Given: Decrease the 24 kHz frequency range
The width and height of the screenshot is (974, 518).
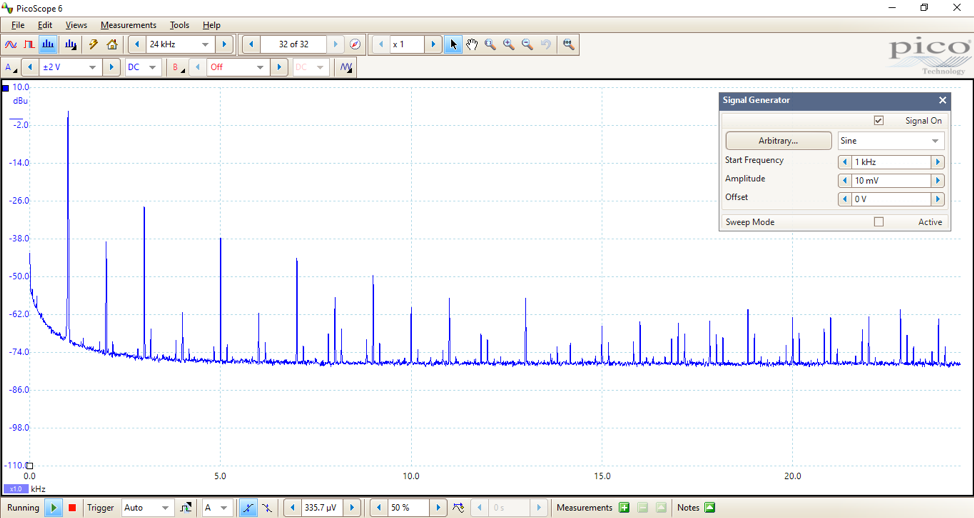Looking at the screenshot, I should point(137,45).
